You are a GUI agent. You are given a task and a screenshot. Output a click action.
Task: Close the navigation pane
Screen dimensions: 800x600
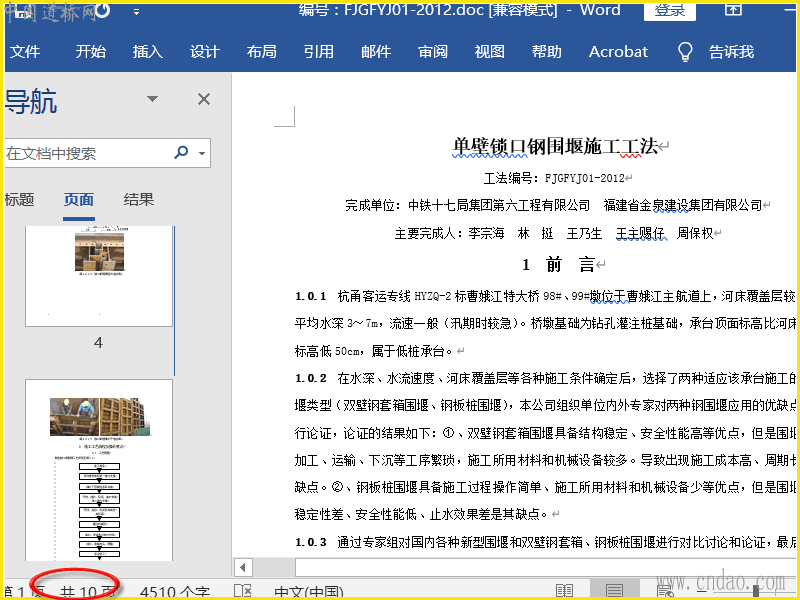click(204, 99)
